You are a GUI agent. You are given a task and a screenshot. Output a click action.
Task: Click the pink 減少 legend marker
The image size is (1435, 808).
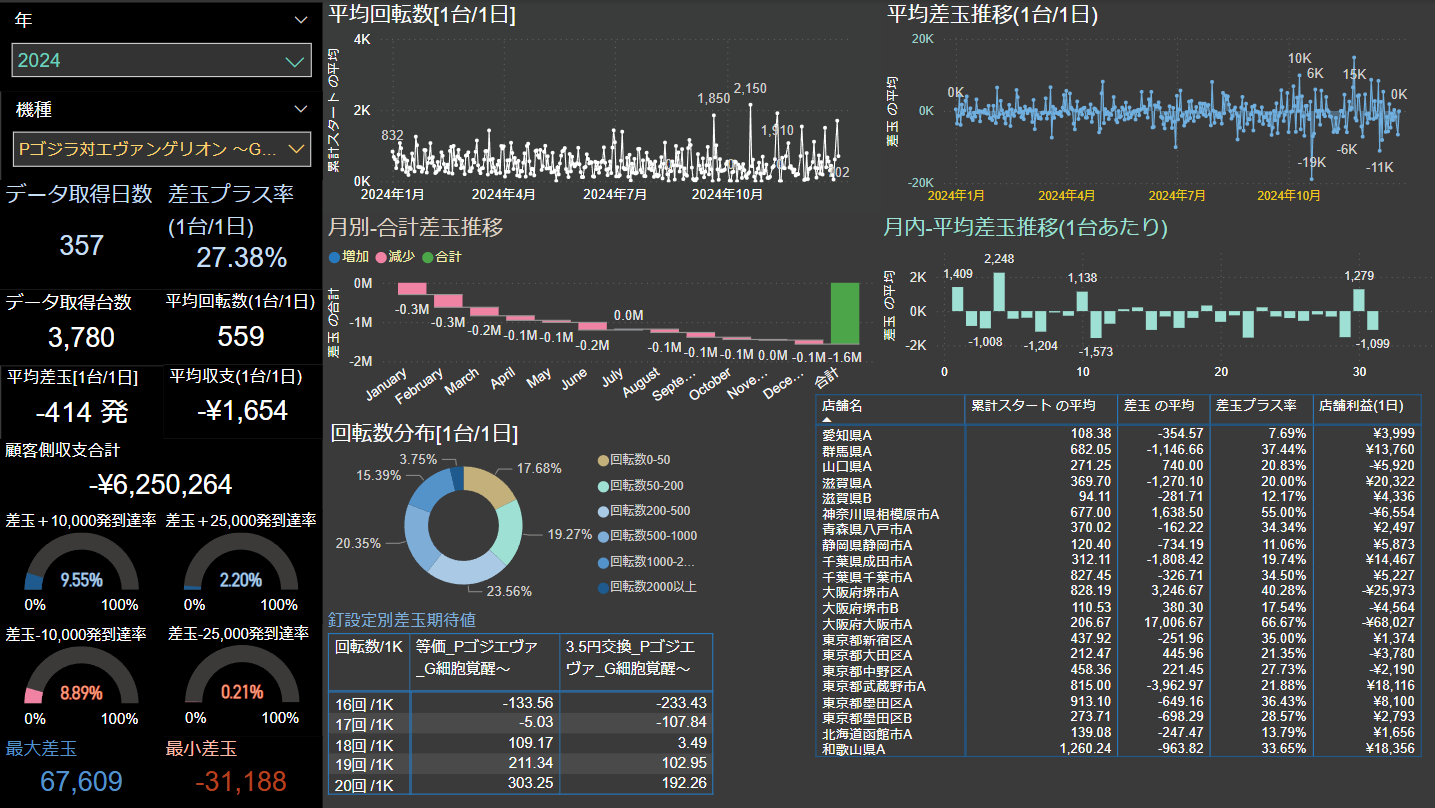(x=381, y=257)
